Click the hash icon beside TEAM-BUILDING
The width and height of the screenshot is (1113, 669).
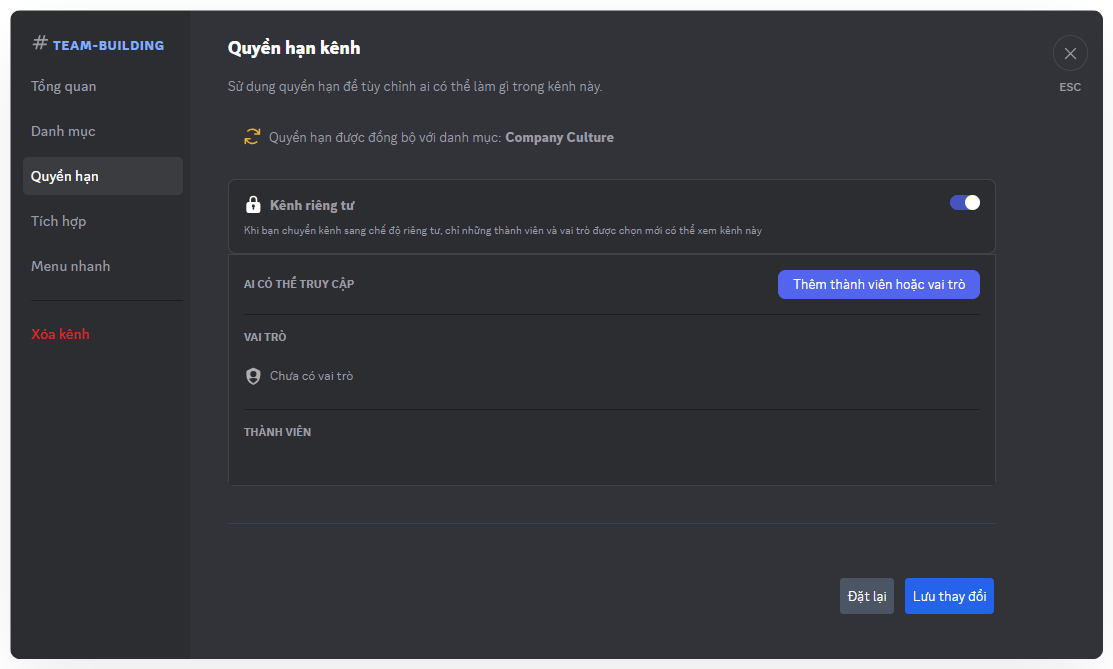[x=40, y=43]
